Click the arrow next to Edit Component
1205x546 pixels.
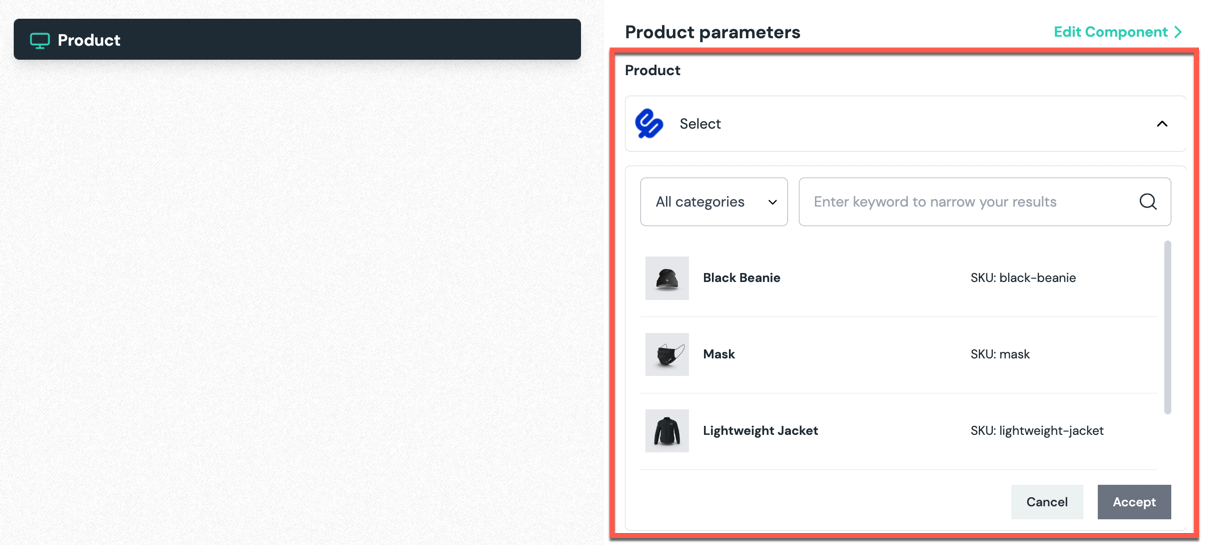click(x=1179, y=32)
